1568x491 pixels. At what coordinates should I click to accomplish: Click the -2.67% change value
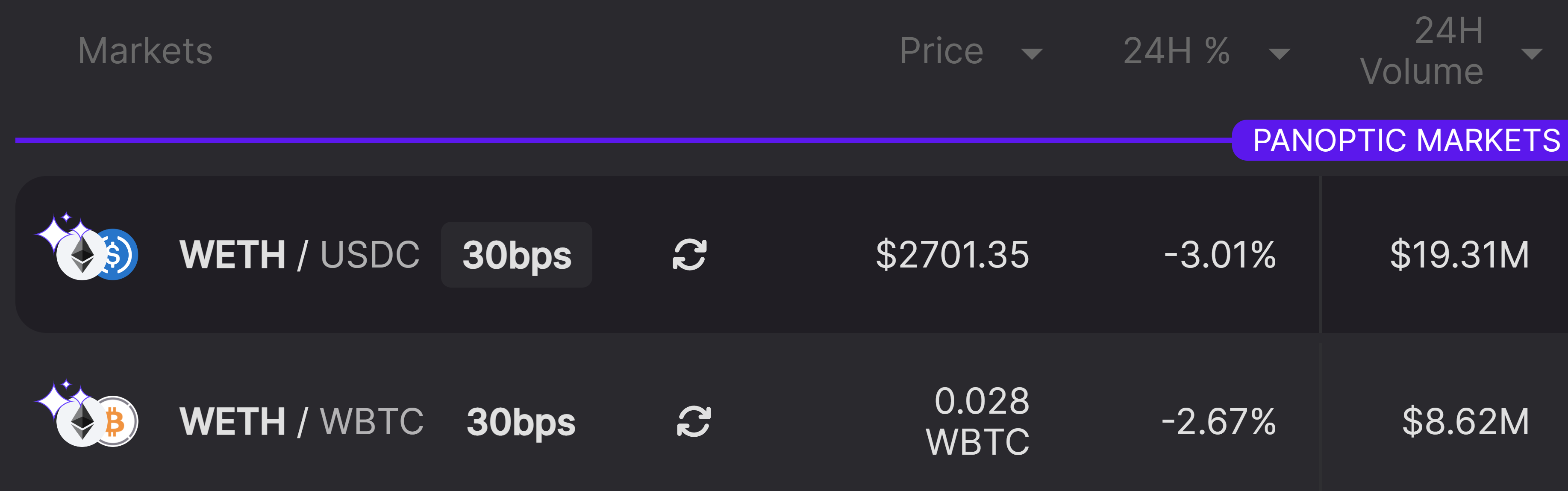(x=1218, y=422)
